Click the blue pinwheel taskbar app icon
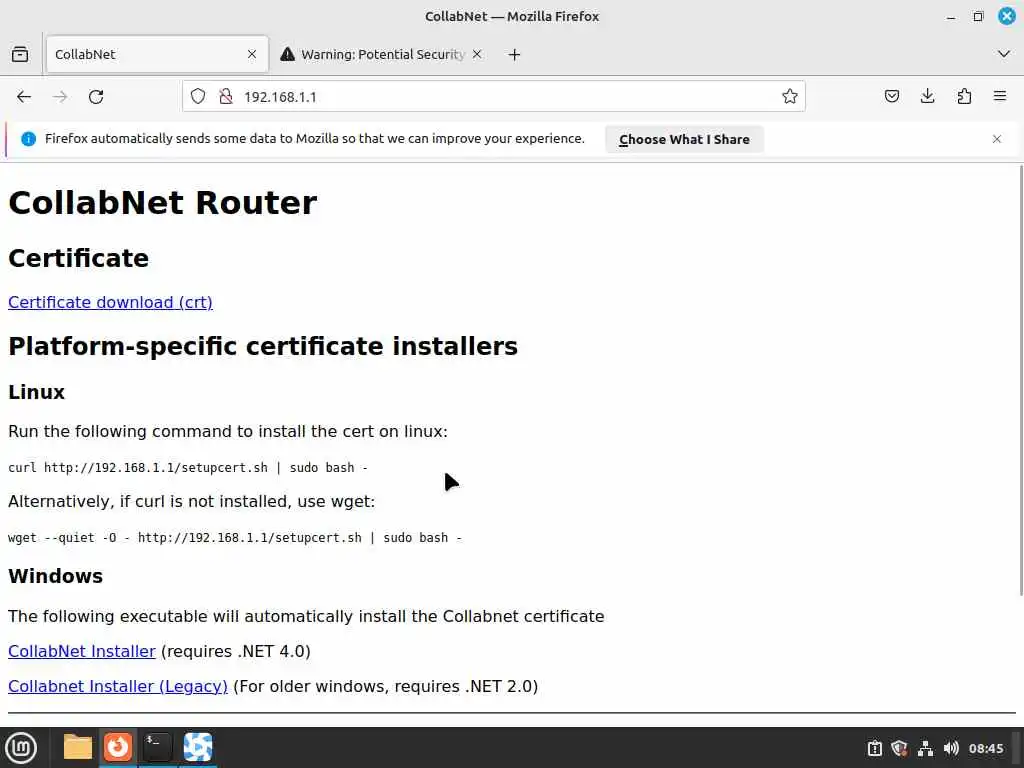The image size is (1024, 768). point(198,747)
